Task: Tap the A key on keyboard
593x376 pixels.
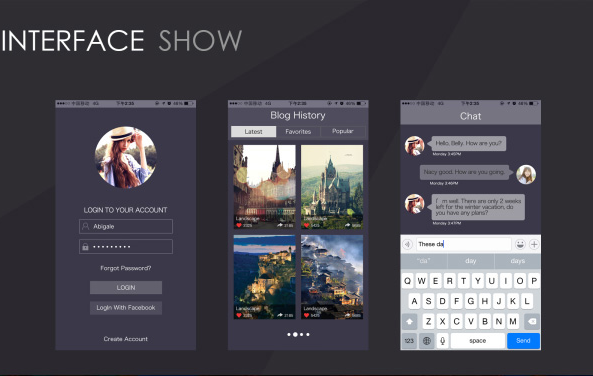Action: coord(414,301)
